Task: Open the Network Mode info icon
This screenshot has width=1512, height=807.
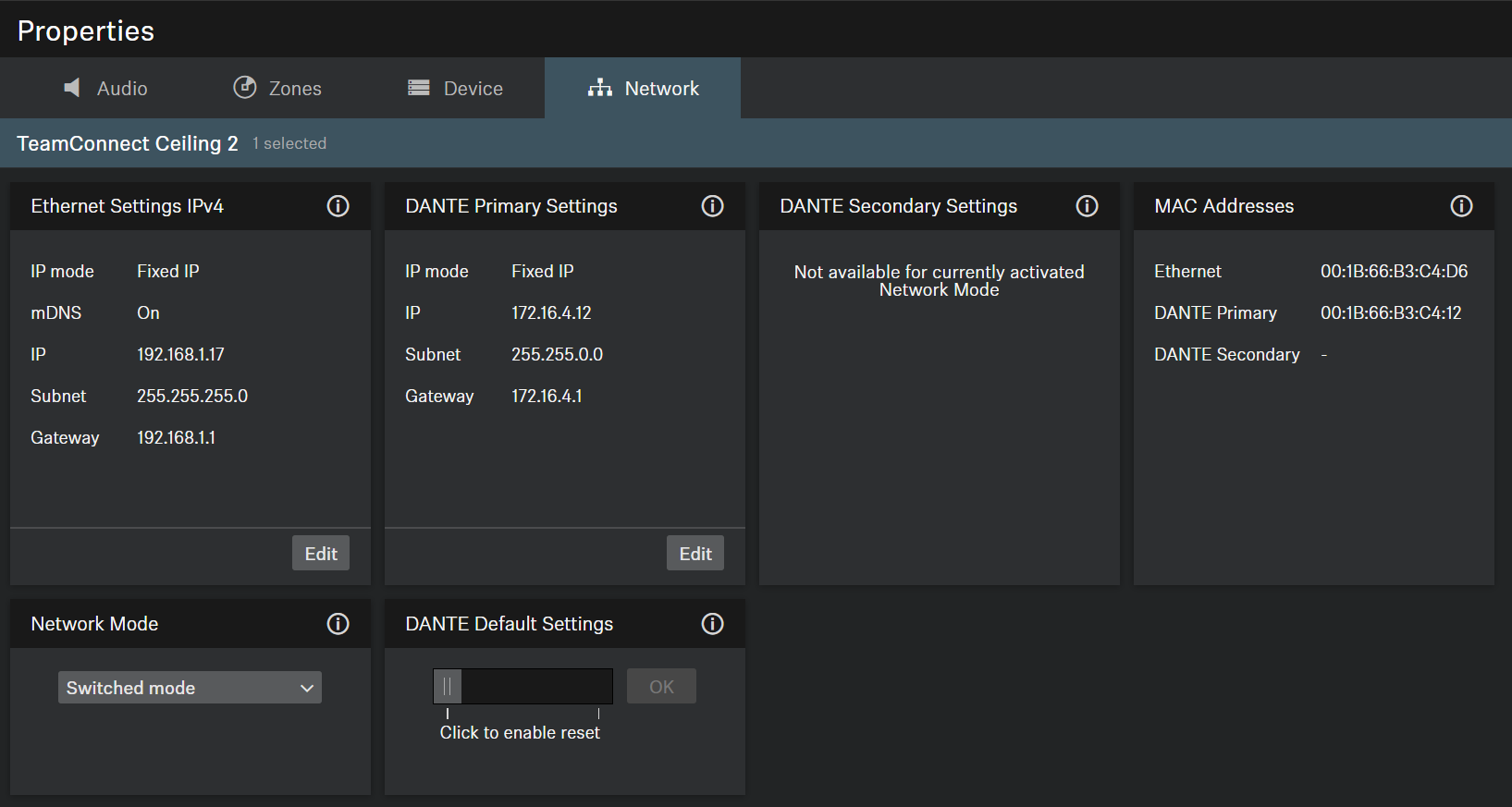Action: (x=338, y=624)
